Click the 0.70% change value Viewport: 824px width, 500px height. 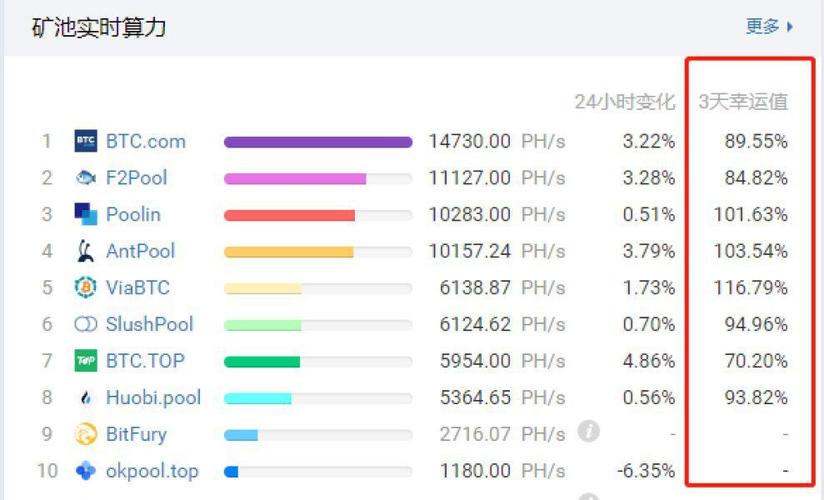click(649, 324)
